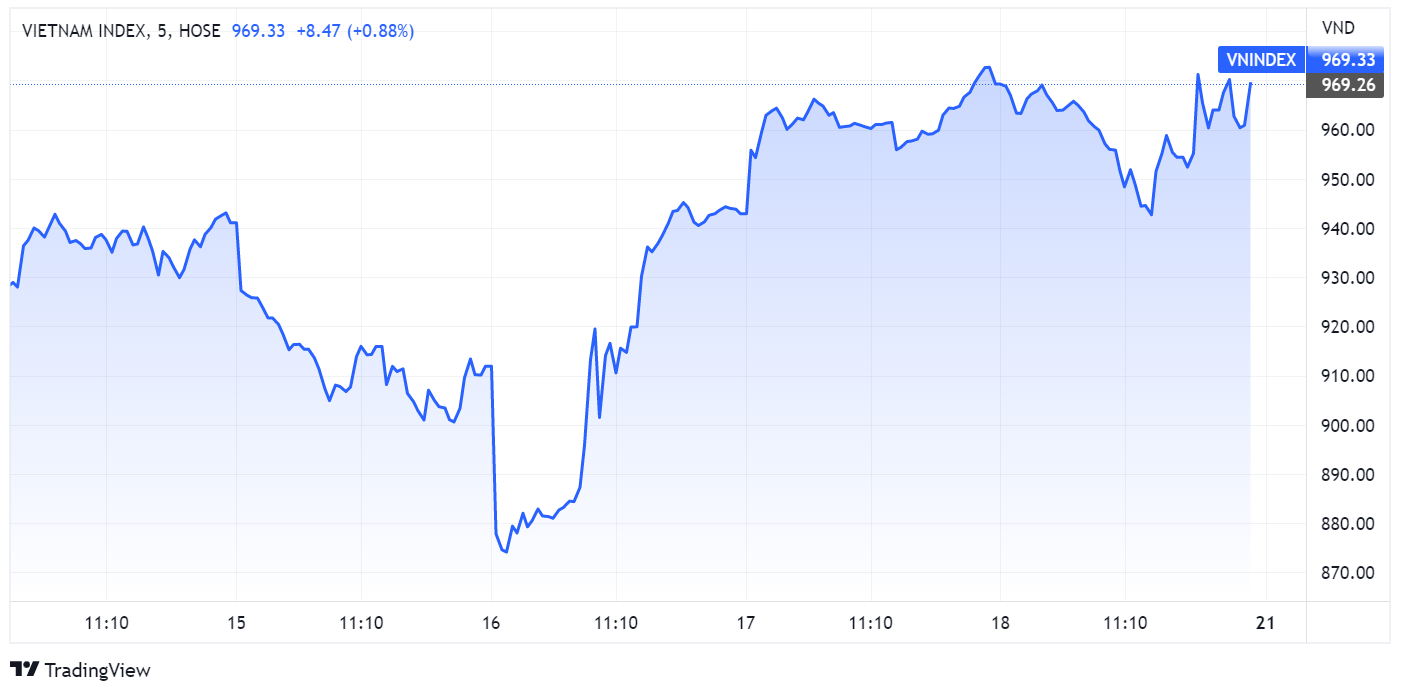1405x696 pixels.
Task: Click the 900.00 price axis label
Action: [x=1348, y=425]
